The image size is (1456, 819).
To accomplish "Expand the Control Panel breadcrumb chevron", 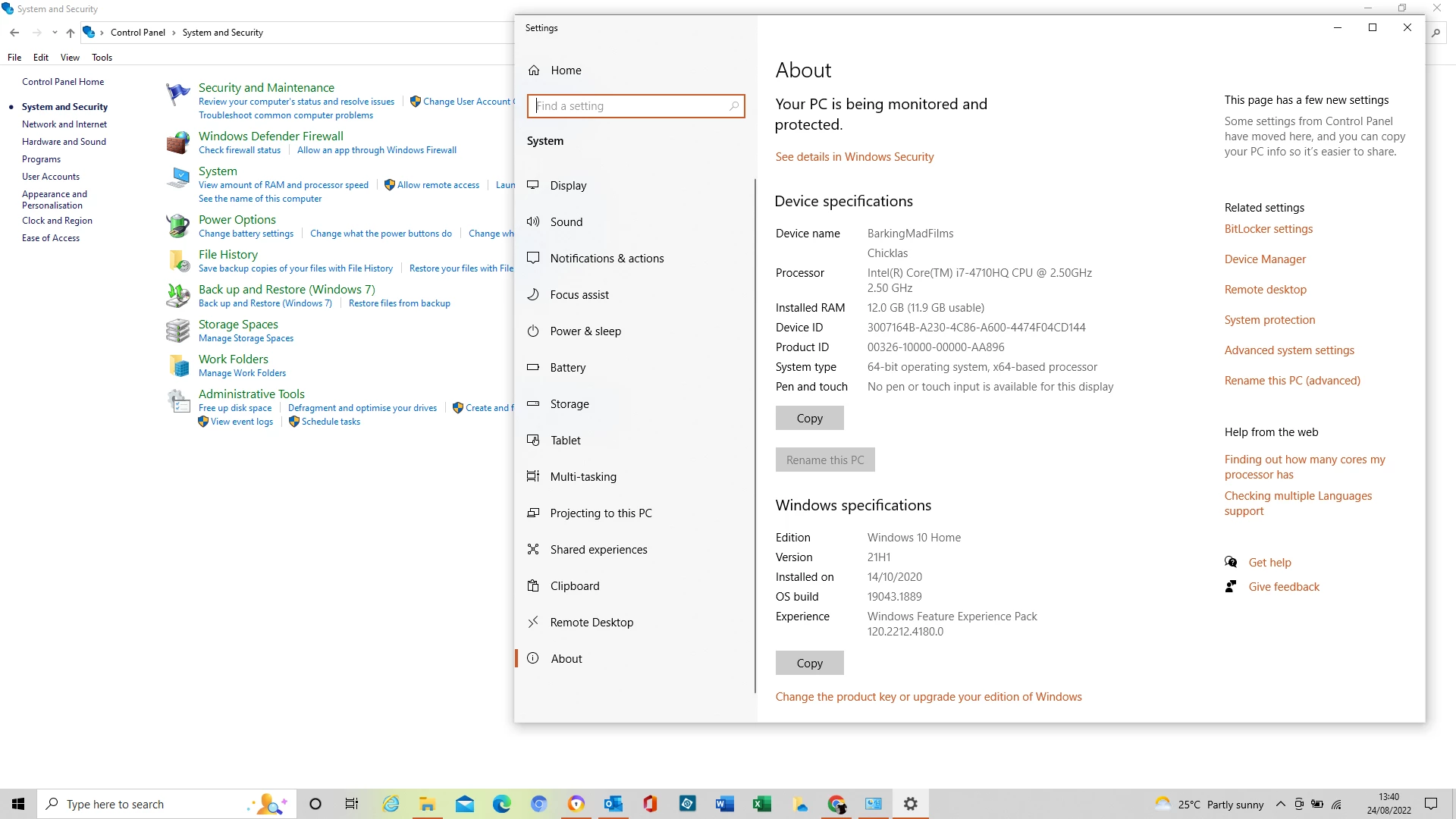I will (174, 33).
